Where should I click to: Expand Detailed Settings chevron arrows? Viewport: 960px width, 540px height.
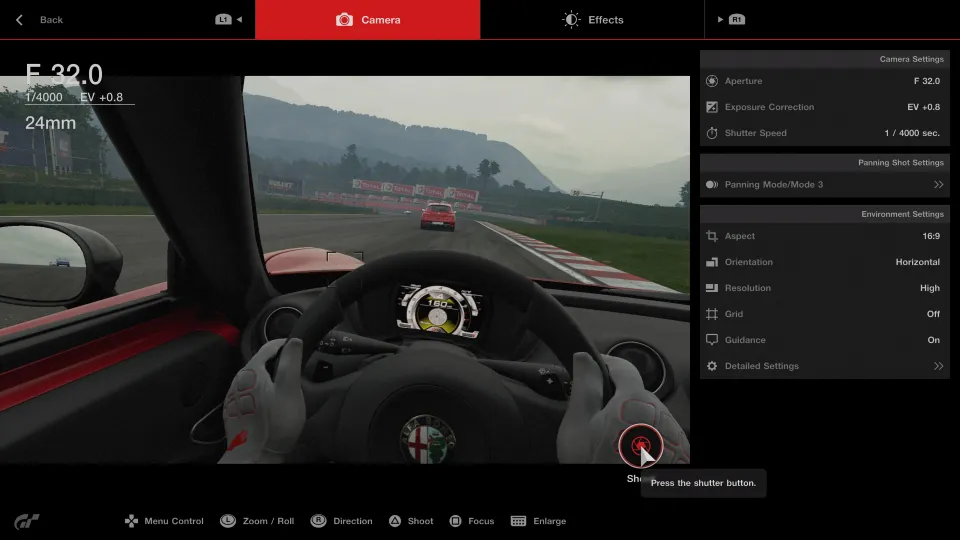[x=938, y=366]
